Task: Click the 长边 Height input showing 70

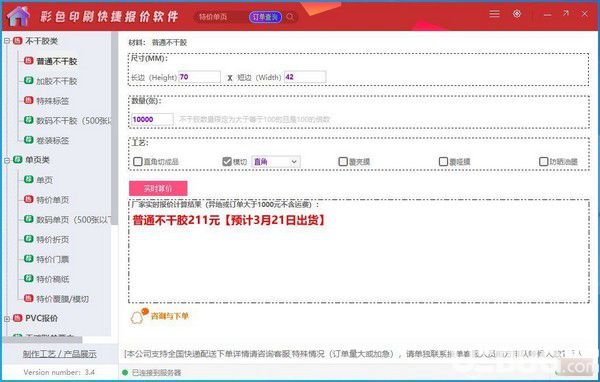Action: click(199, 77)
